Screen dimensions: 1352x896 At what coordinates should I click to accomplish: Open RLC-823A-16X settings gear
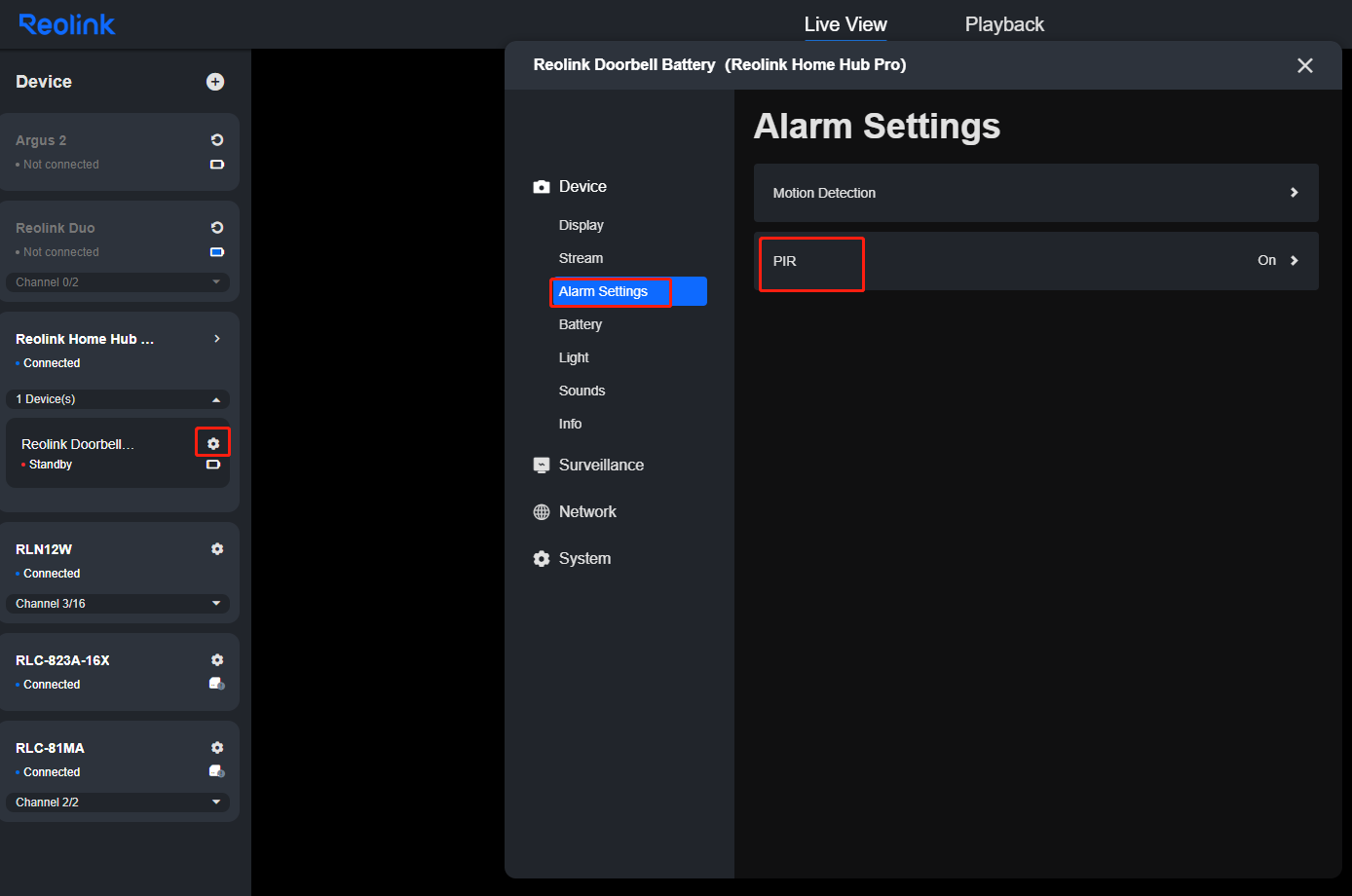click(x=217, y=660)
